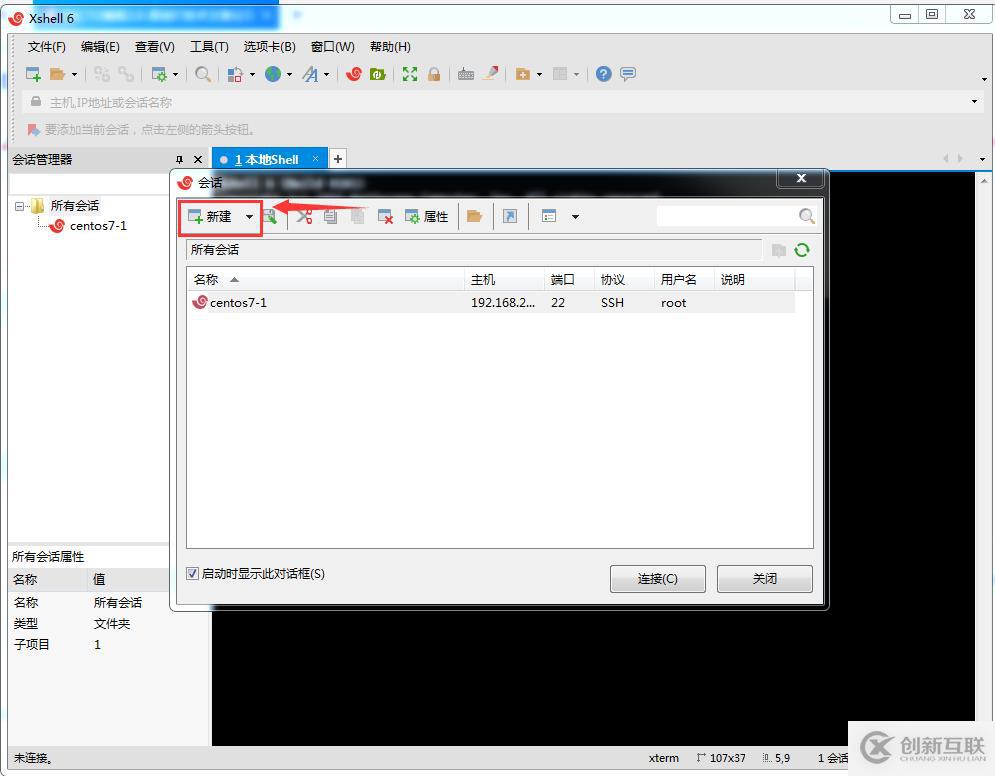Open the default session properties gear icon
995x776 pixels.
[159, 74]
